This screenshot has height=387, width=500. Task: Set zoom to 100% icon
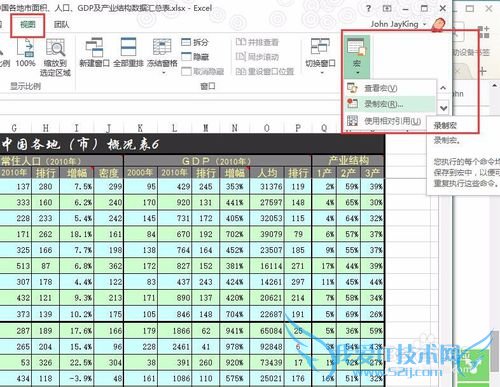[x=25, y=48]
